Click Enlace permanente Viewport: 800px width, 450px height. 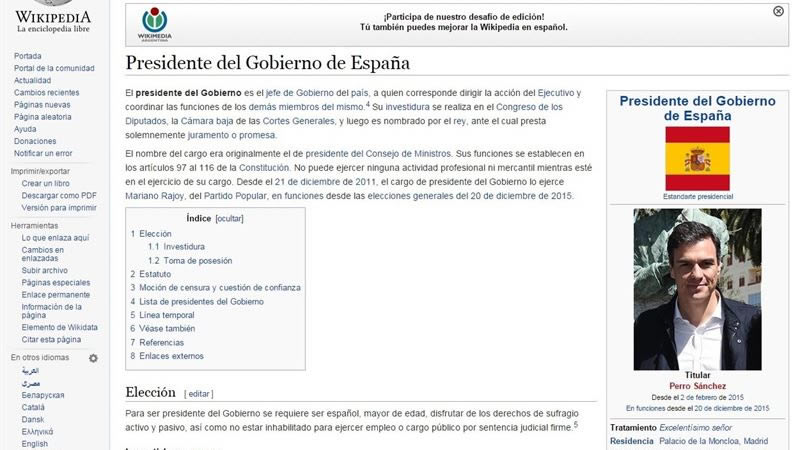coord(56,295)
